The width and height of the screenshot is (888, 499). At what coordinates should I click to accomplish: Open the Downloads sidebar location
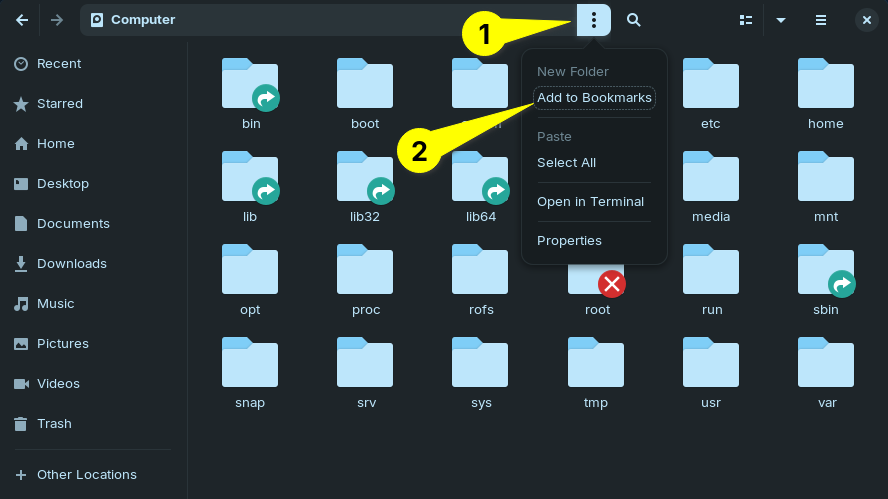(x=71, y=264)
